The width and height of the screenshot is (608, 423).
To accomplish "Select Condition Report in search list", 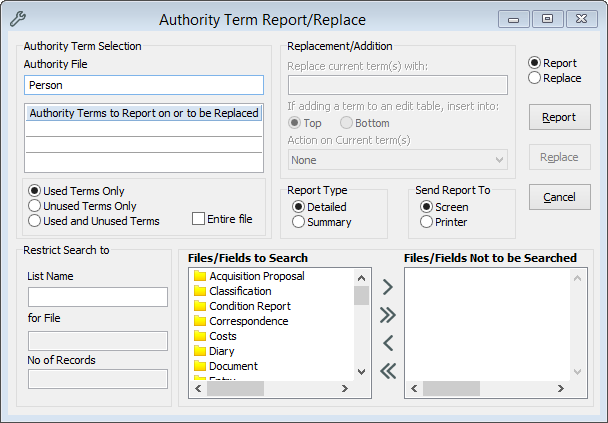I will point(250,306).
